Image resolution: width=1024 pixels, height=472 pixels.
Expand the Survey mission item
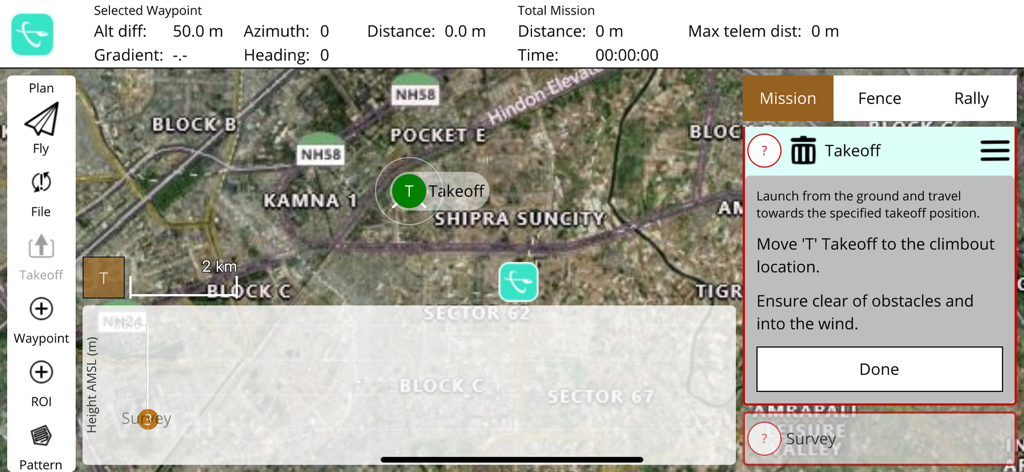click(880, 439)
